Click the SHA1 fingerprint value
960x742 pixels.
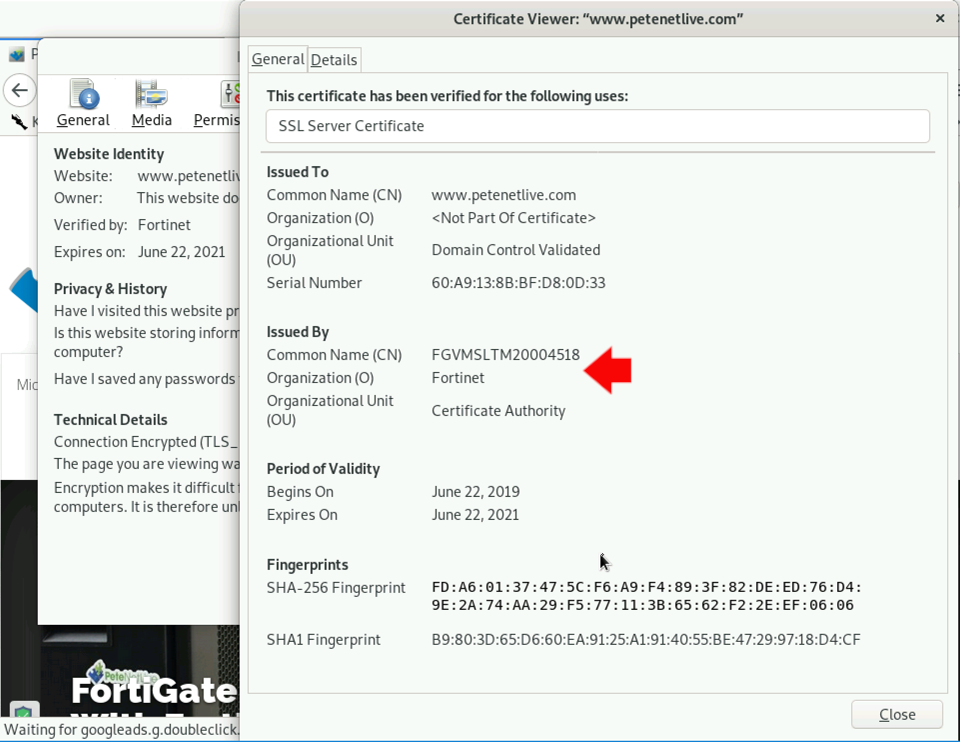(646, 640)
